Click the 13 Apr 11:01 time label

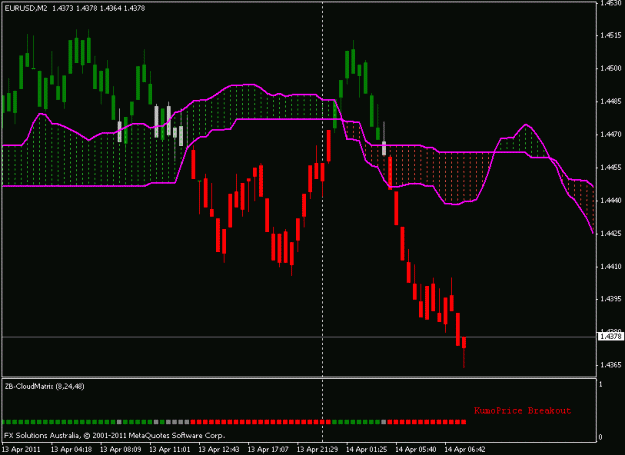pos(170,449)
